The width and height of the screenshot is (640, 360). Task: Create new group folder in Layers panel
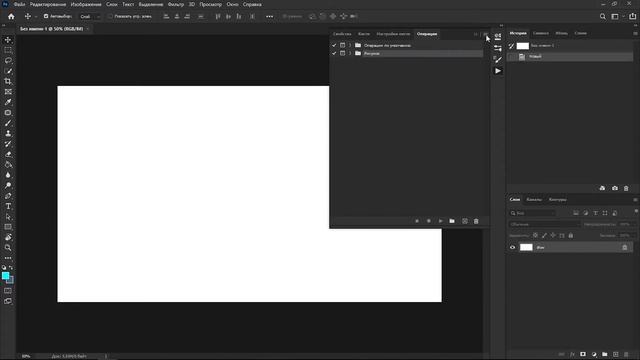click(x=604, y=354)
